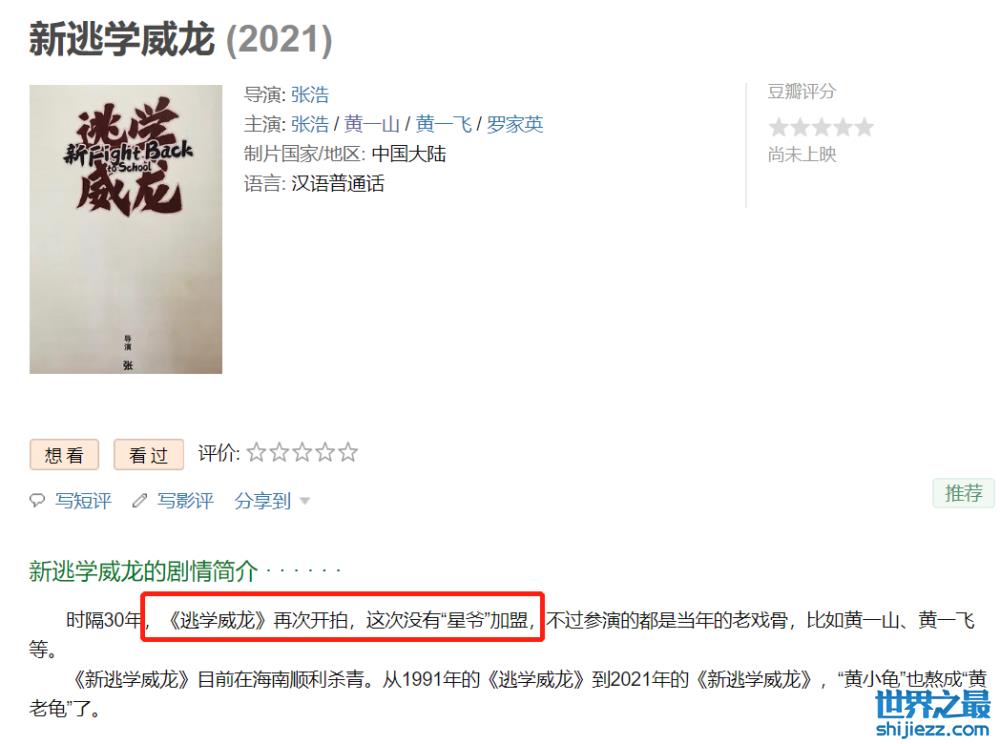The width and height of the screenshot is (1000, 744).
Task: Rate one star in 评价 row
Action: [256, 453]
